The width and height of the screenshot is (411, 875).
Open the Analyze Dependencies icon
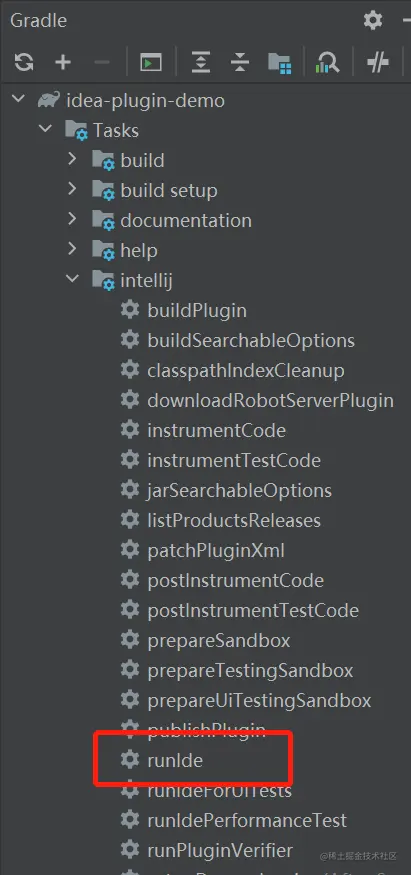(x=327, y=62)
